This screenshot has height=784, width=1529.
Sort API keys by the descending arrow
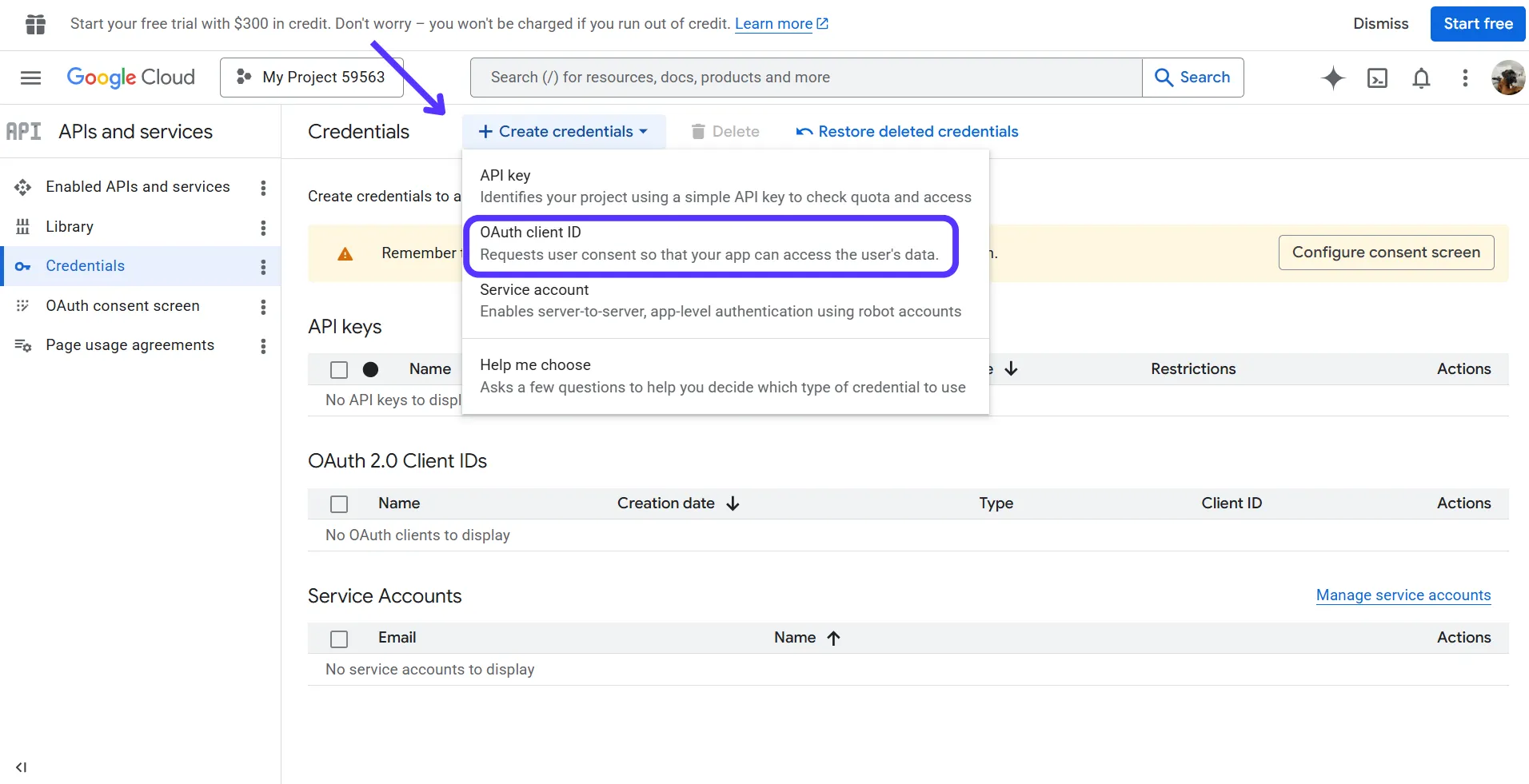pos(1011,368)
